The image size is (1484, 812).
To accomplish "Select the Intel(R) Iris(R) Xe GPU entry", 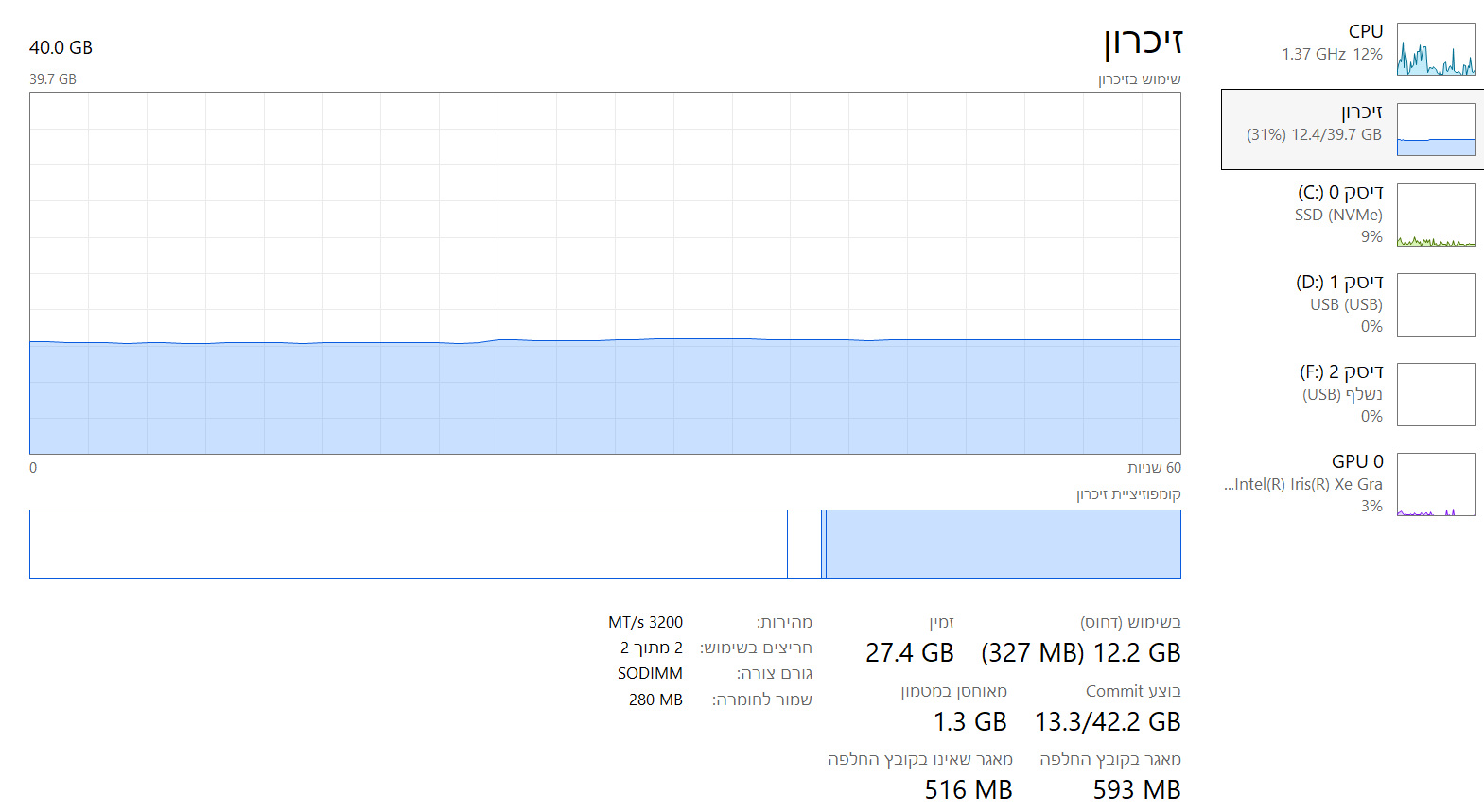I will click(x=1303, y=484).
